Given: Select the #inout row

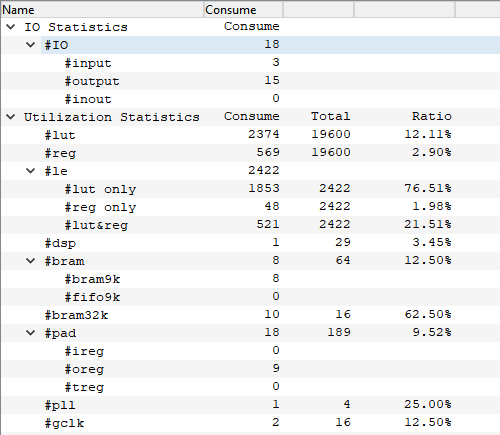Looking at the screenshot, I should 250,99.
